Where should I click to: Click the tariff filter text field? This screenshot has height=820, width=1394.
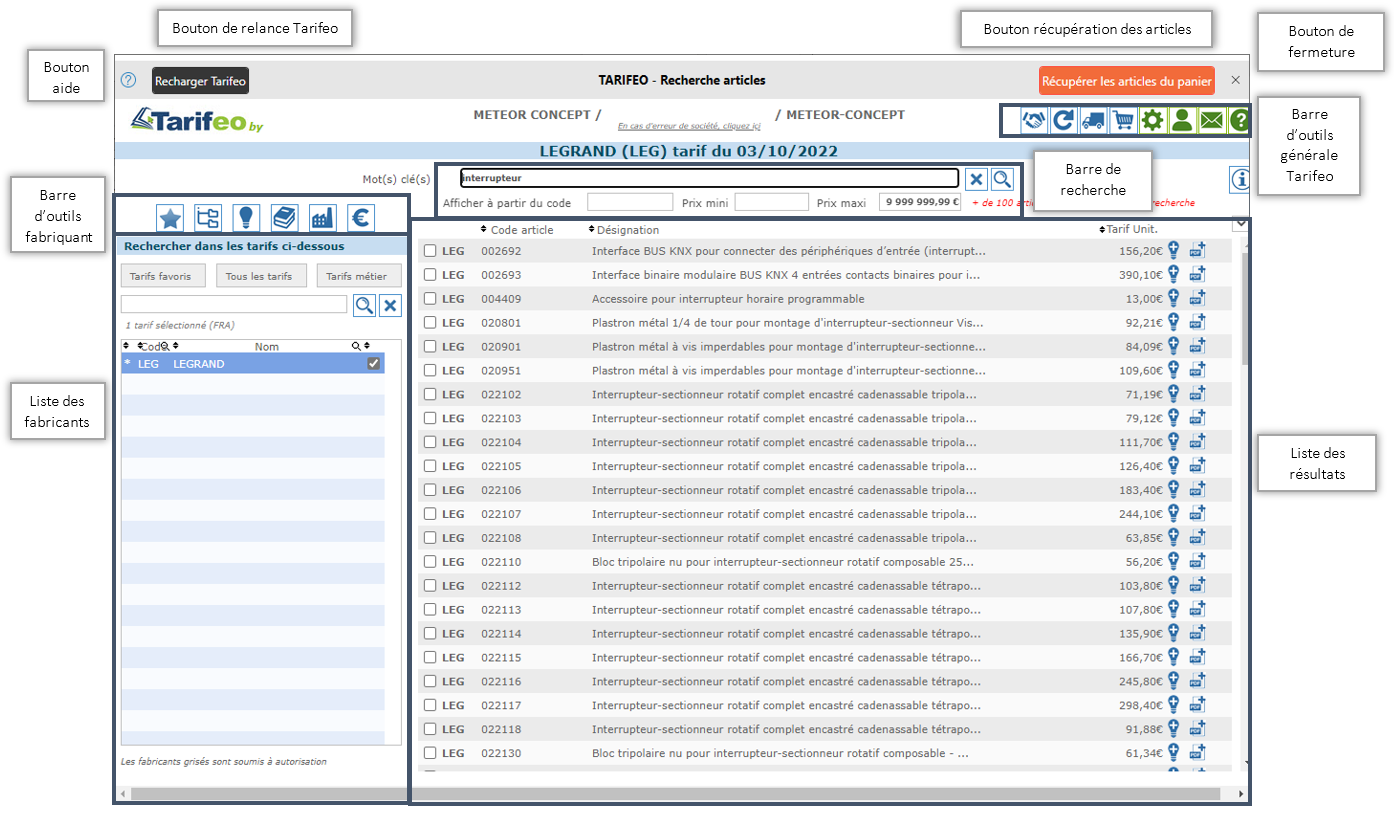234,304
